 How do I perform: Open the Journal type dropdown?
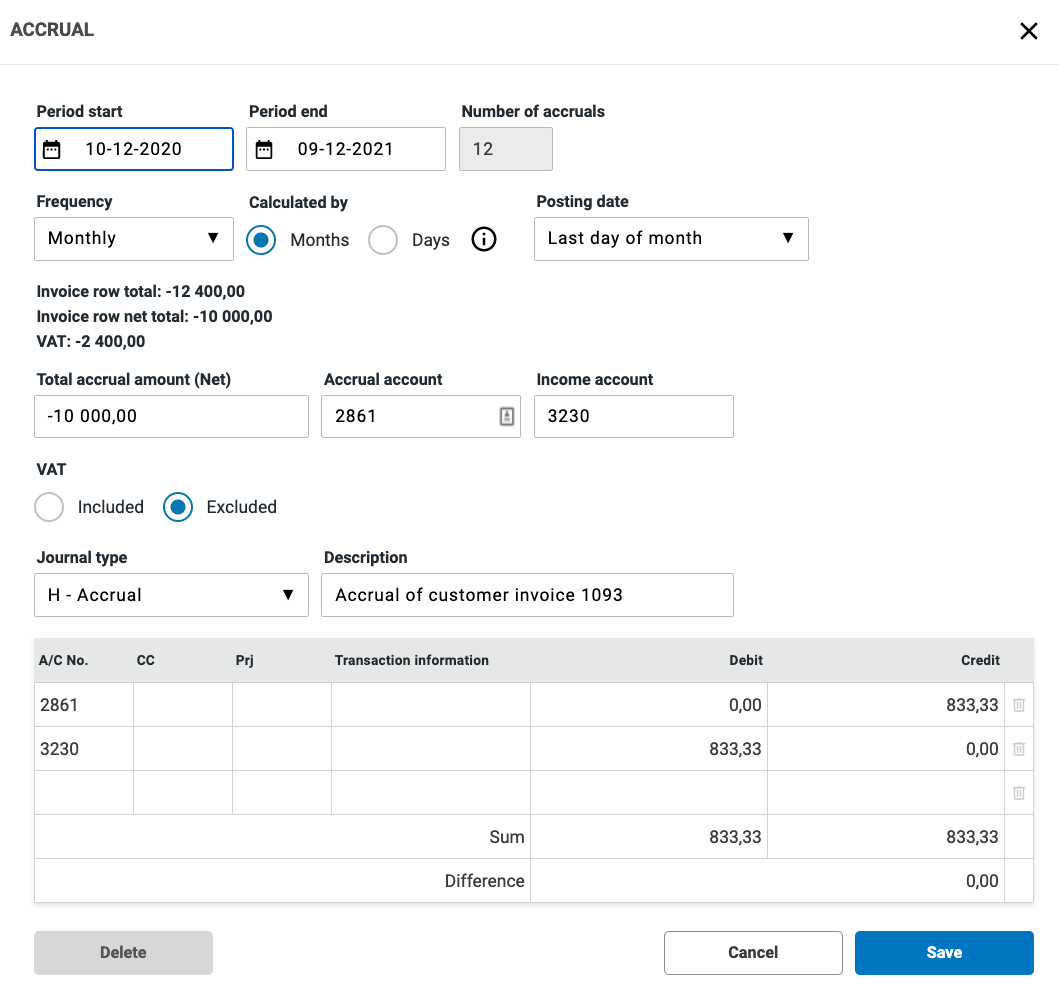tap(171, 595)
